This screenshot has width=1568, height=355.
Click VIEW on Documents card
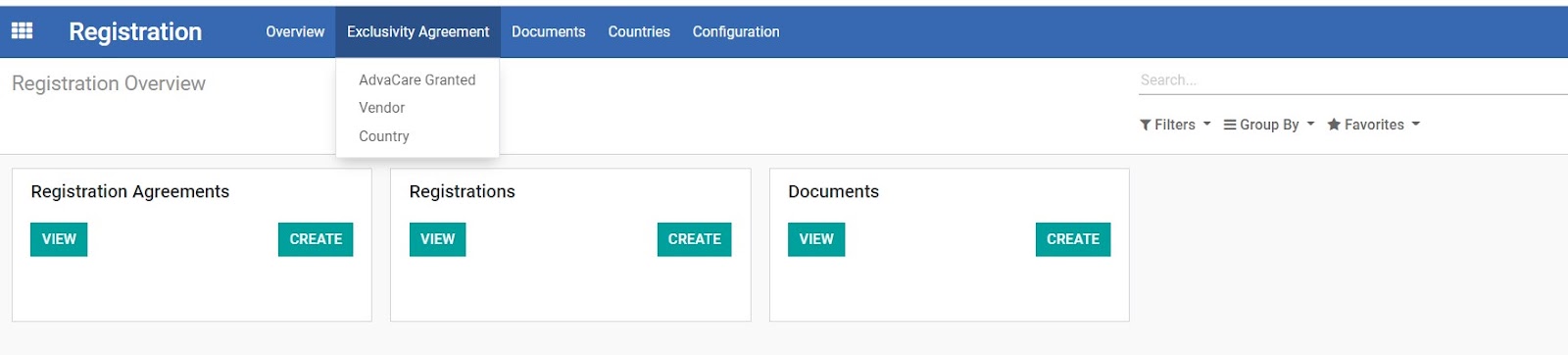pyautogui.click(x=816, y=239)
